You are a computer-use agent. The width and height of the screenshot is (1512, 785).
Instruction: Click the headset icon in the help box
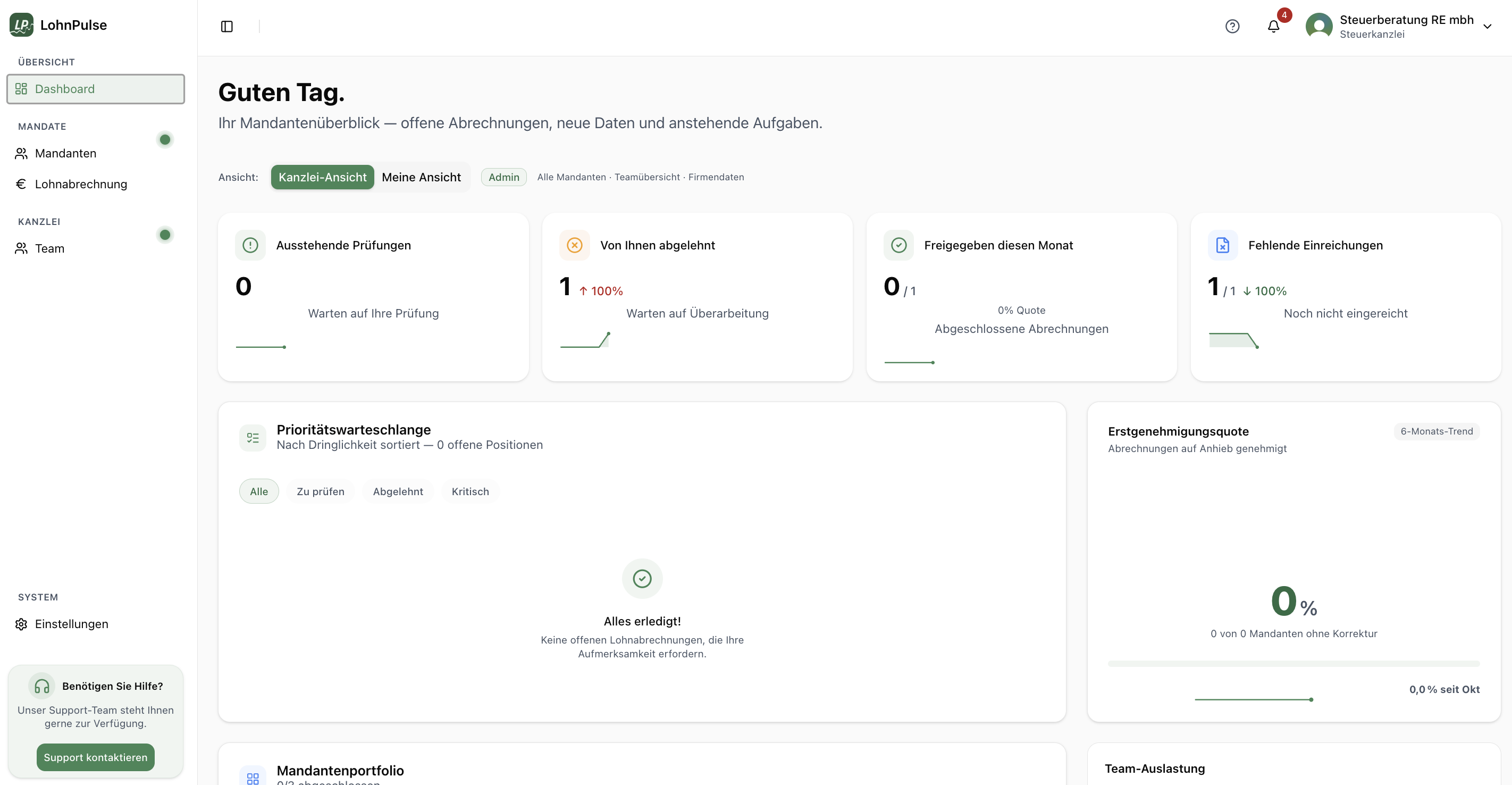40,685
